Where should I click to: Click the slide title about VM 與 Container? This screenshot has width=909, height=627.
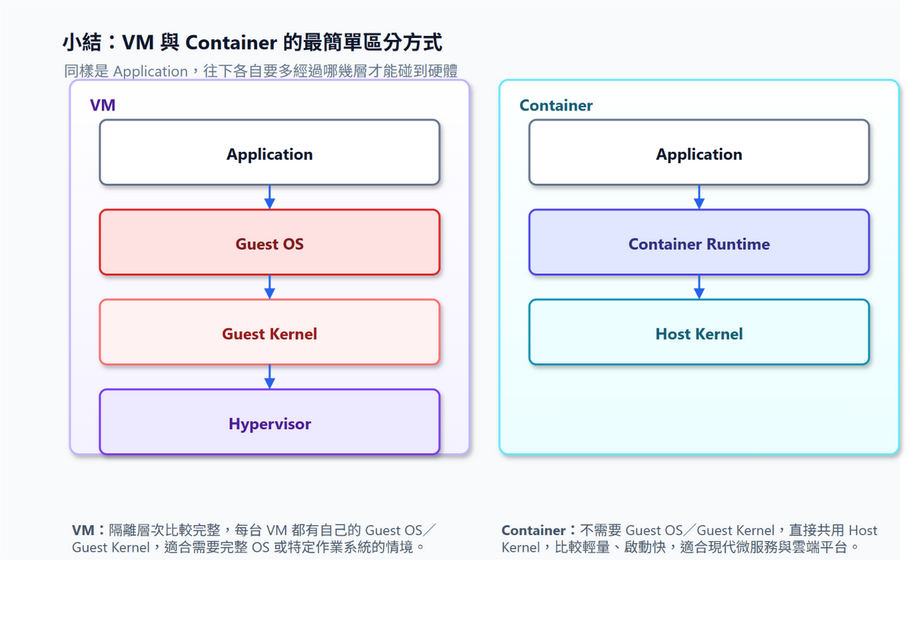coord(252,42)
